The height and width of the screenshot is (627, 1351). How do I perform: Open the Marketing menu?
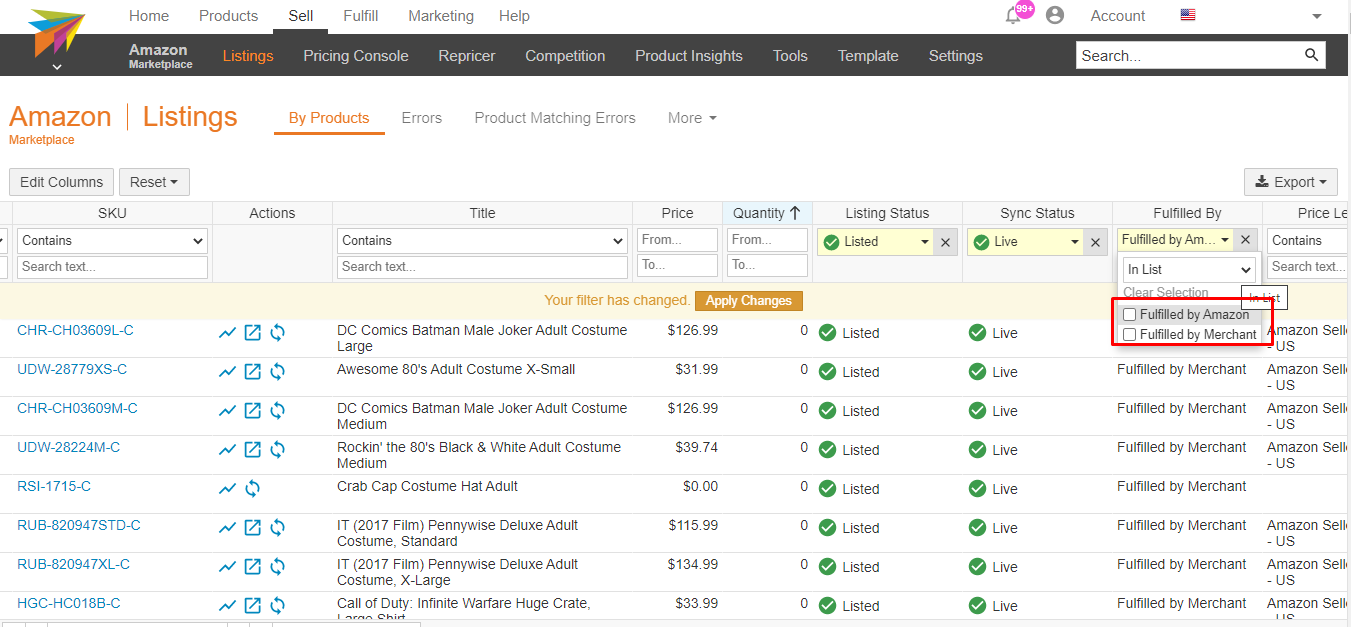pos(441,16)
